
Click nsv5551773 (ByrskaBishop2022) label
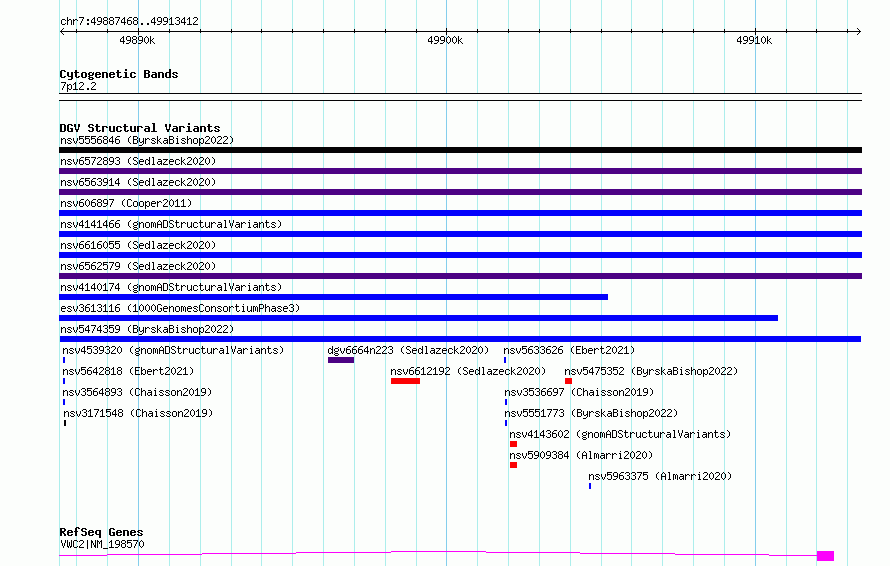coord(591,413)
